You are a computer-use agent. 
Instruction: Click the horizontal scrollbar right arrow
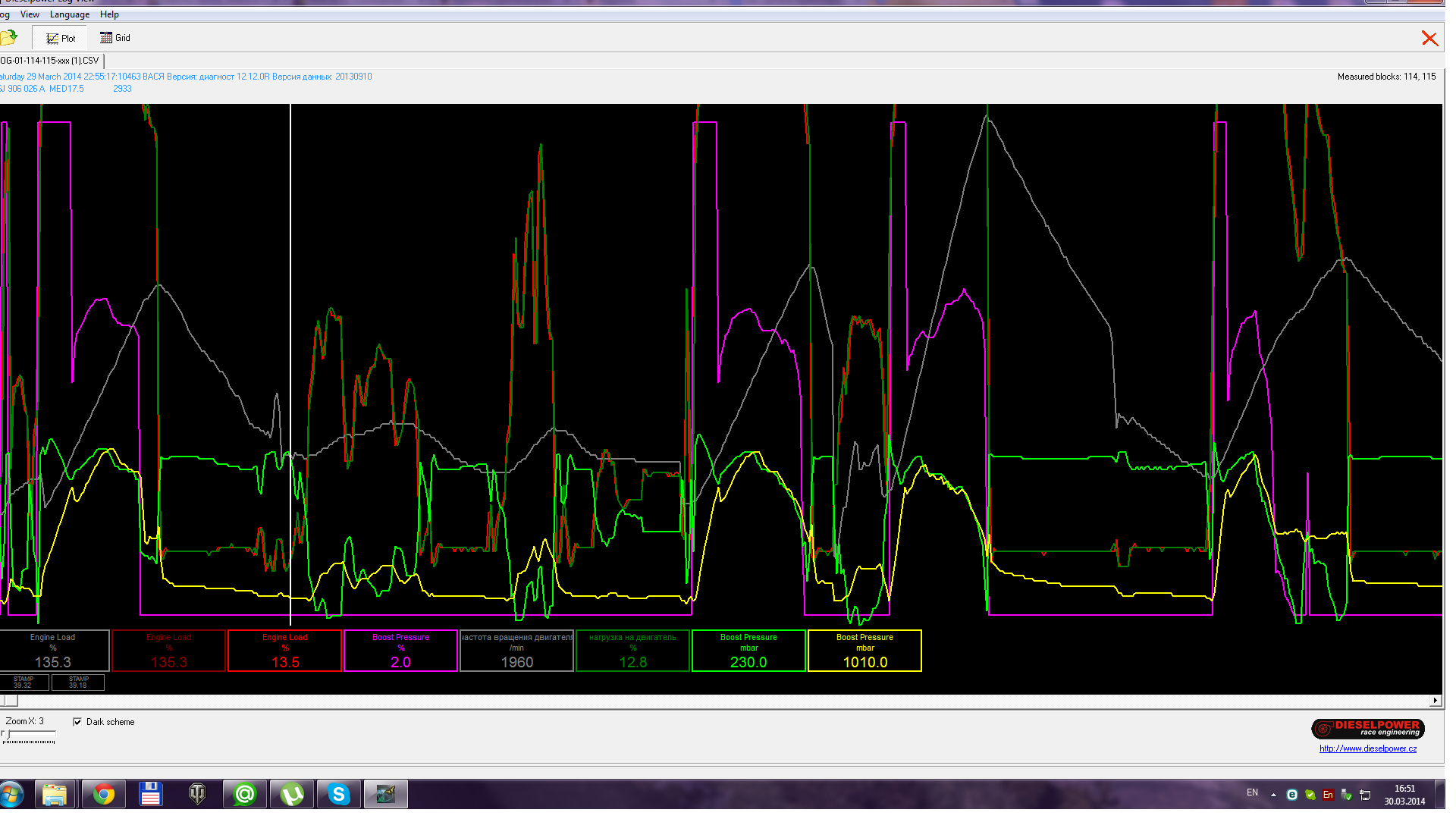1435,701
